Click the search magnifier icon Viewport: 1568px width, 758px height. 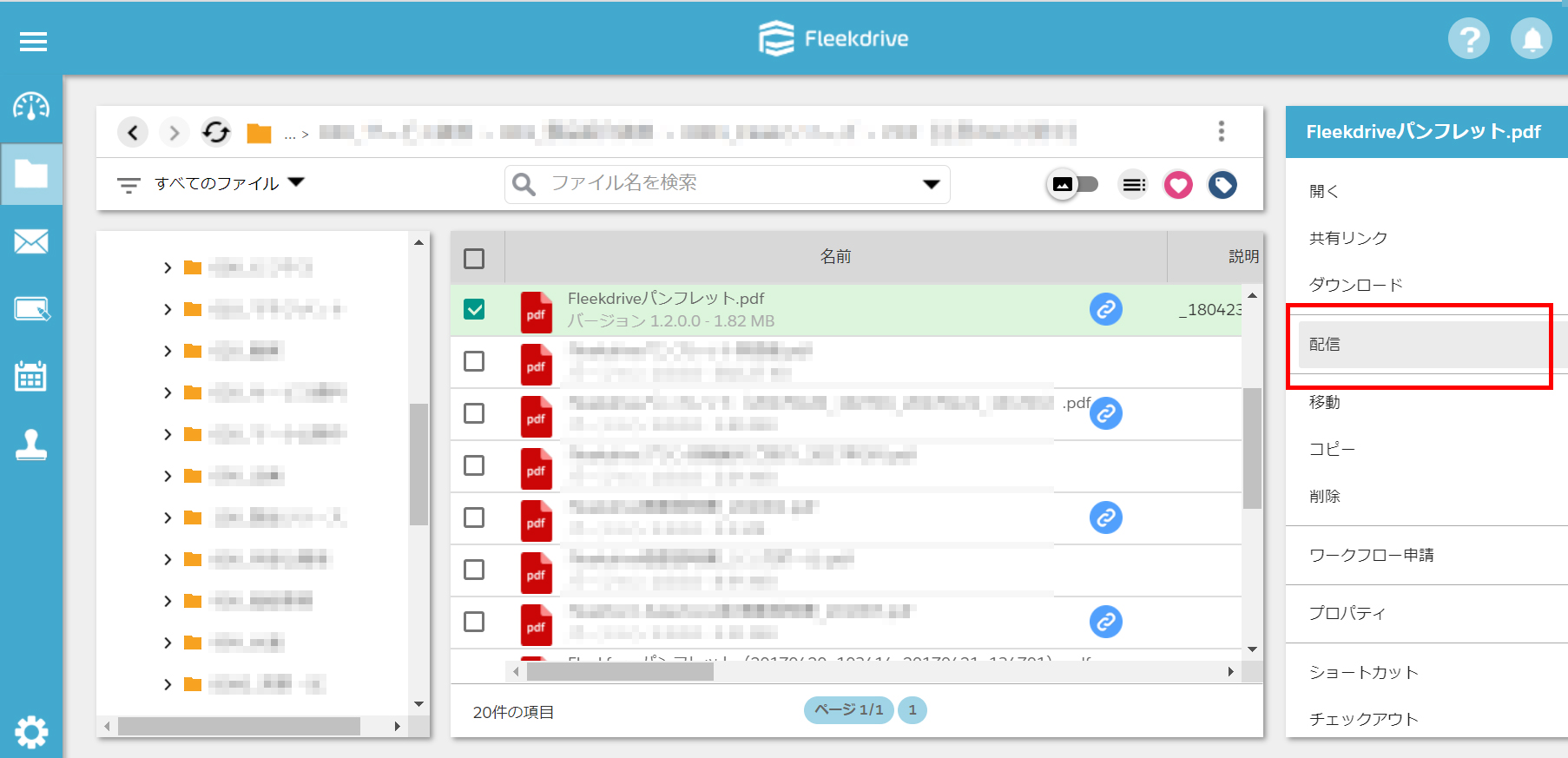point(524,184)
